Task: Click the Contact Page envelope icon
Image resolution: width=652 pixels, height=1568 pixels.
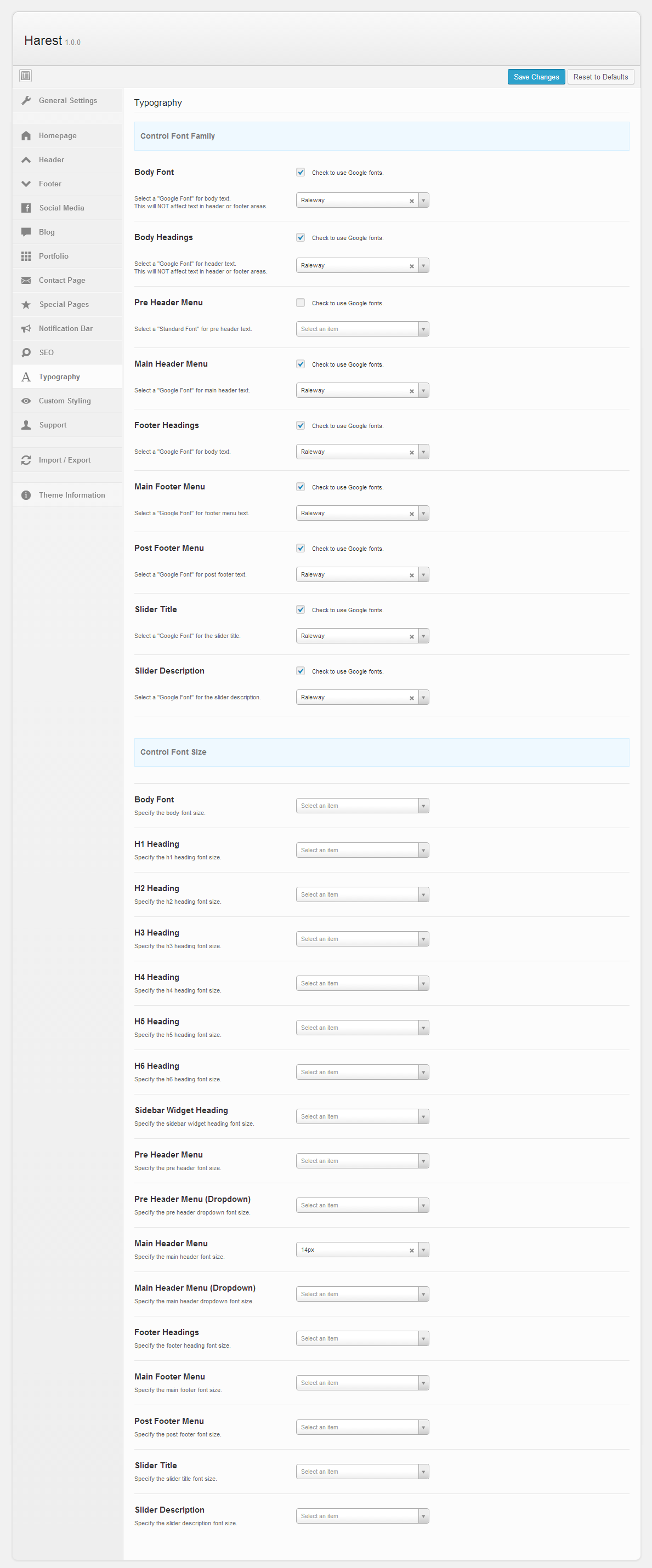Action: (x=26, y=281)
